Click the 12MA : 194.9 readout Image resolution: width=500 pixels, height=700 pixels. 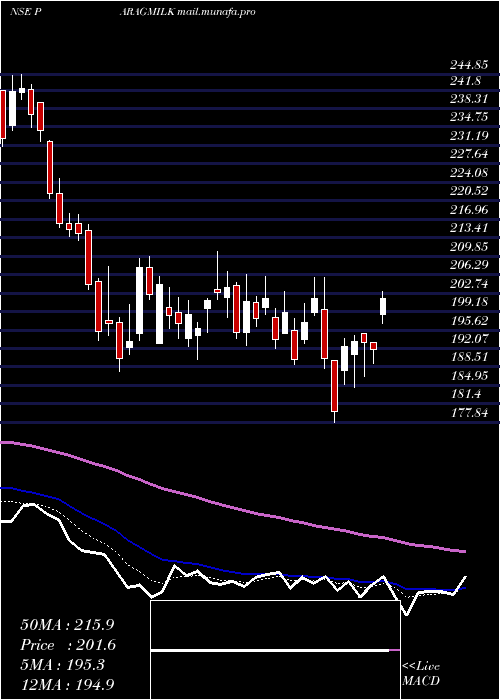pyautogui.click(x=68, y=684)
